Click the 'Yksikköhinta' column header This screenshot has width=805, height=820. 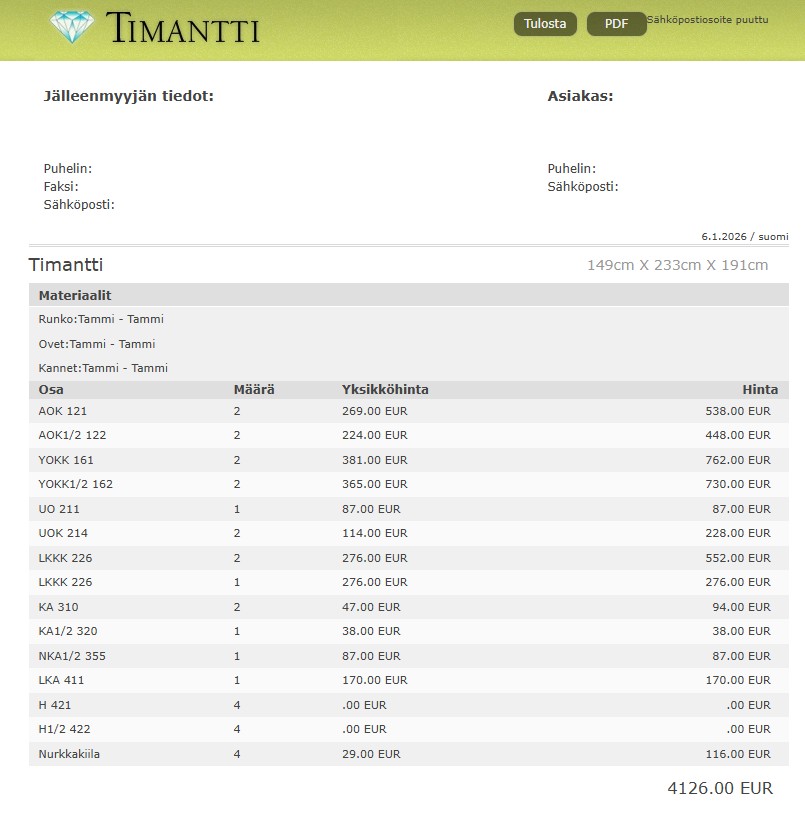tap(385, 390)
